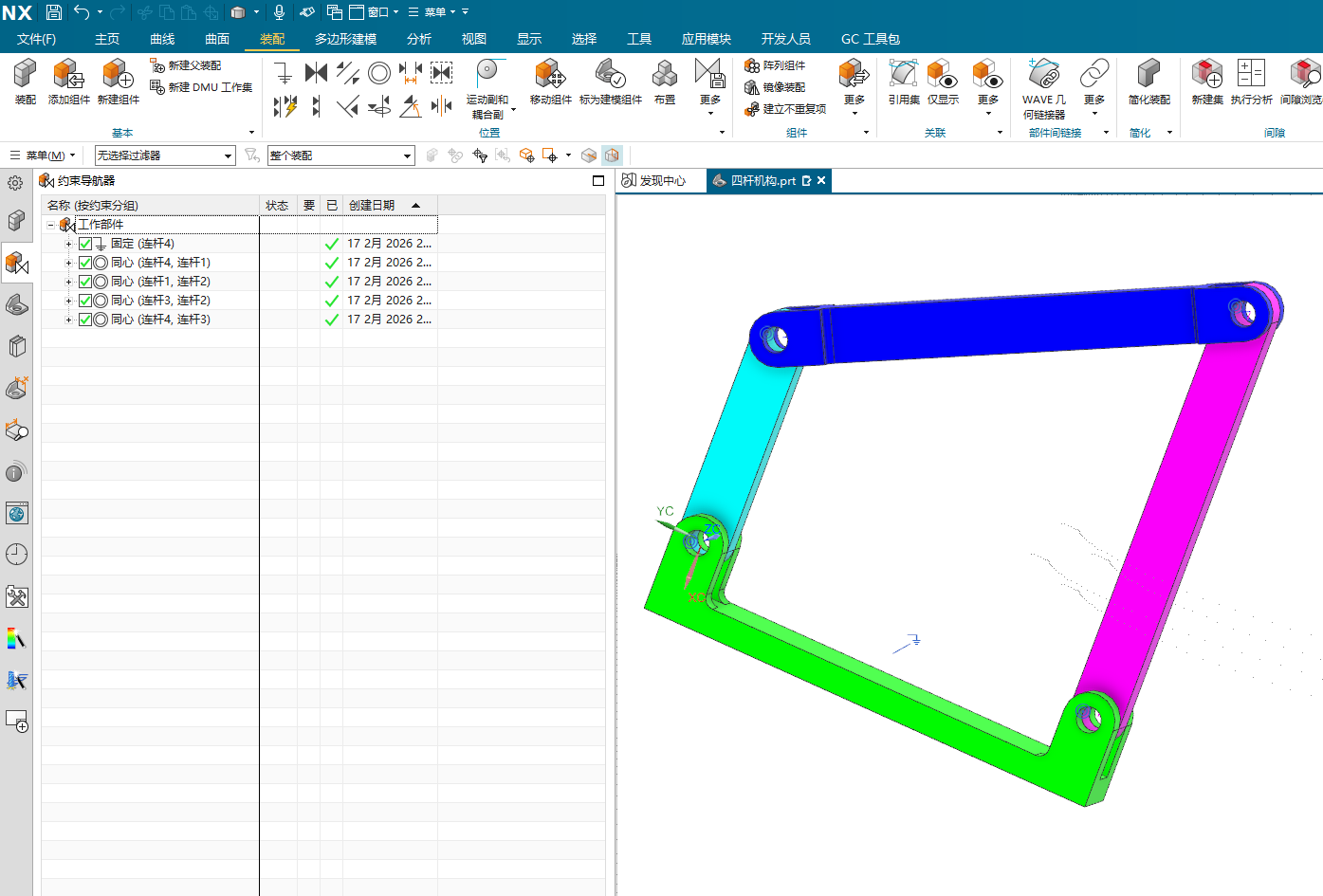Click the save icon in title bar

tap(54, 12)
